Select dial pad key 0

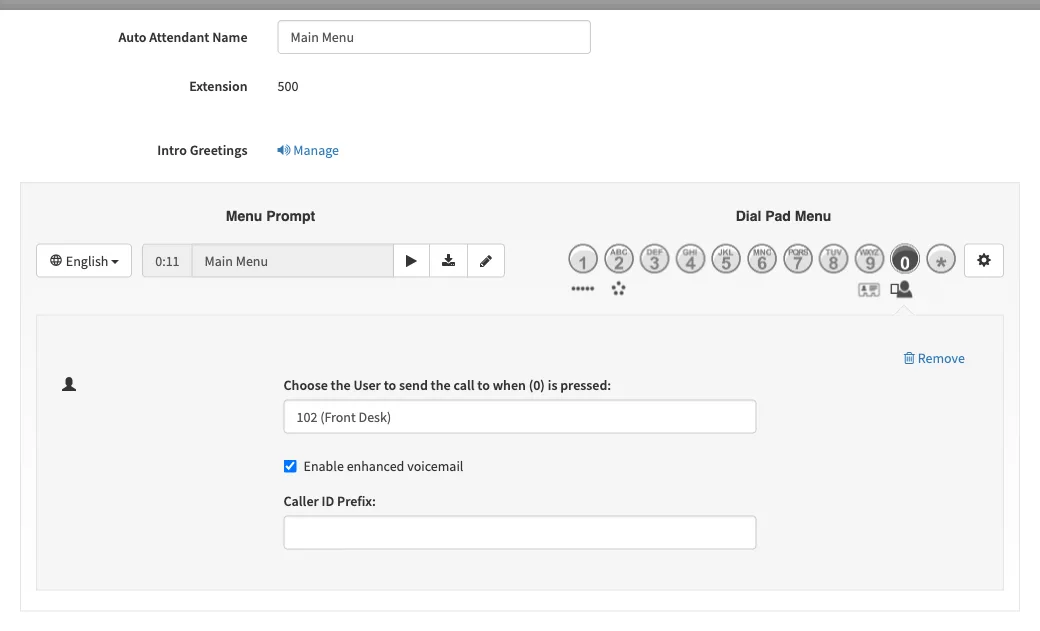905,259
